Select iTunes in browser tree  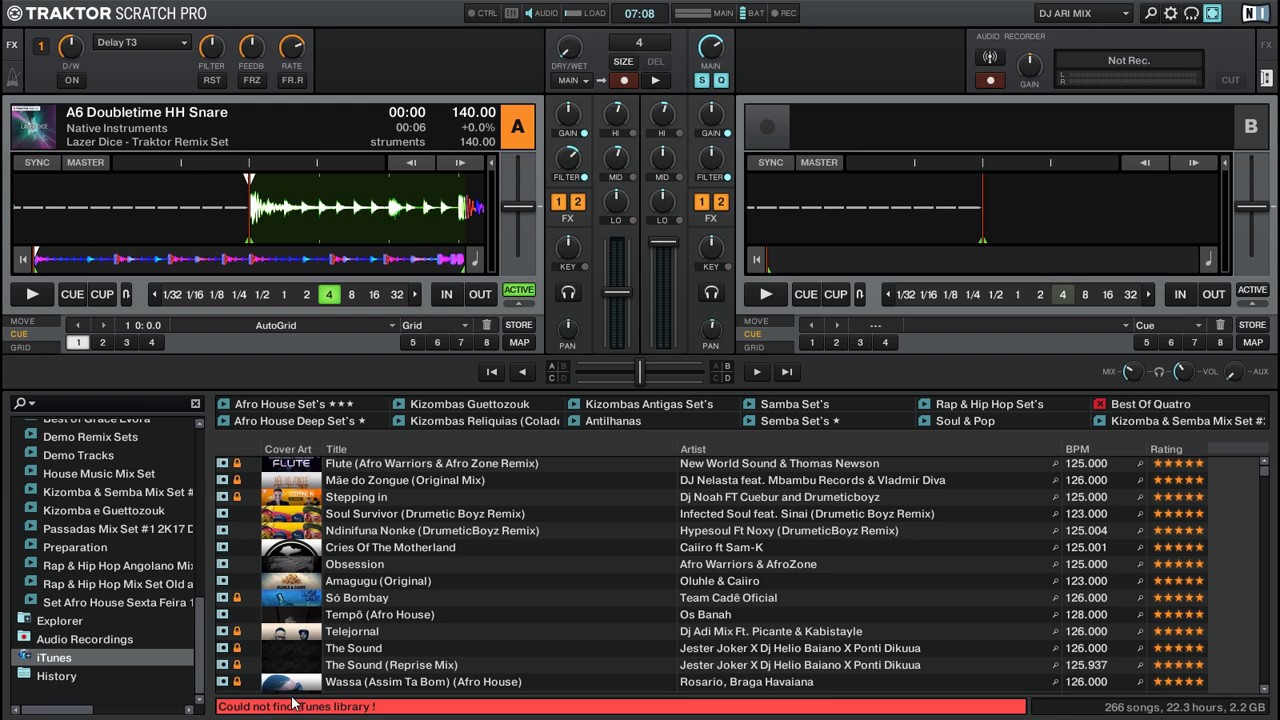click(x=54, y=657)
